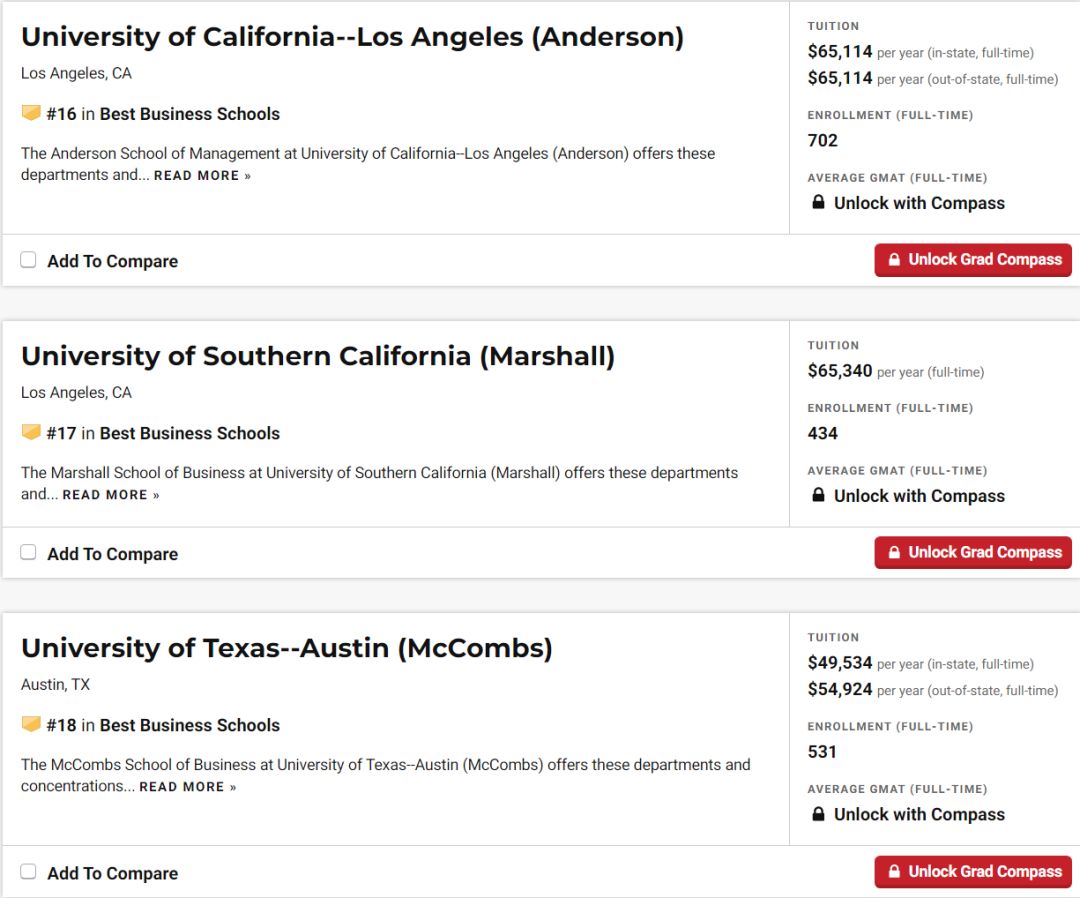The image size is (1080, 898).
Task: Open Best Business Schools link for #18 ranking
Action: [x=189, y=725]
